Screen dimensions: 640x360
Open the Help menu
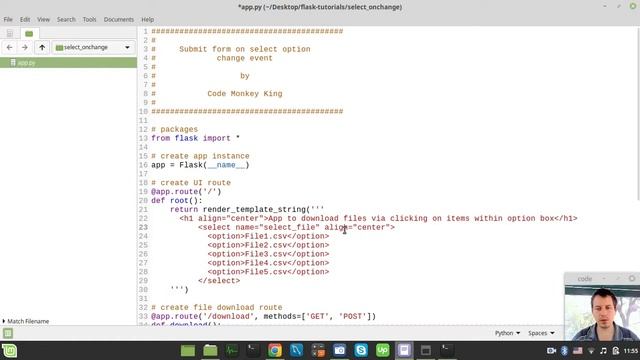click(x=148, y=19)
